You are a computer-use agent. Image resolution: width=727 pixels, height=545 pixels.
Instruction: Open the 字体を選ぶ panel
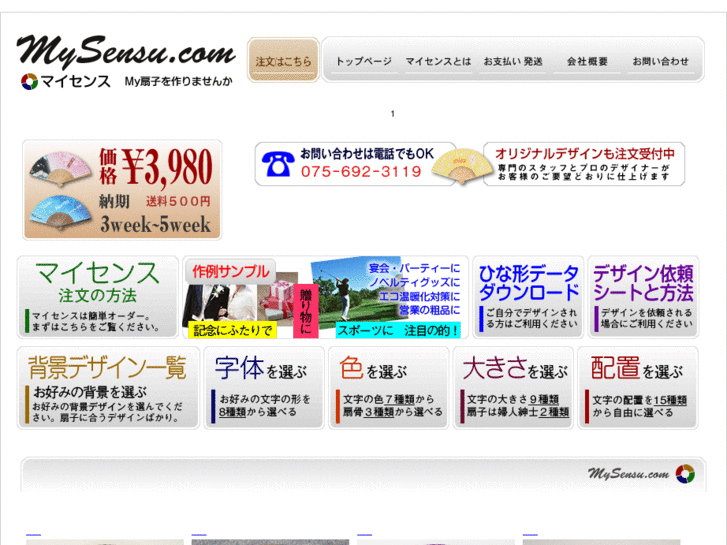tap(264, 388)
